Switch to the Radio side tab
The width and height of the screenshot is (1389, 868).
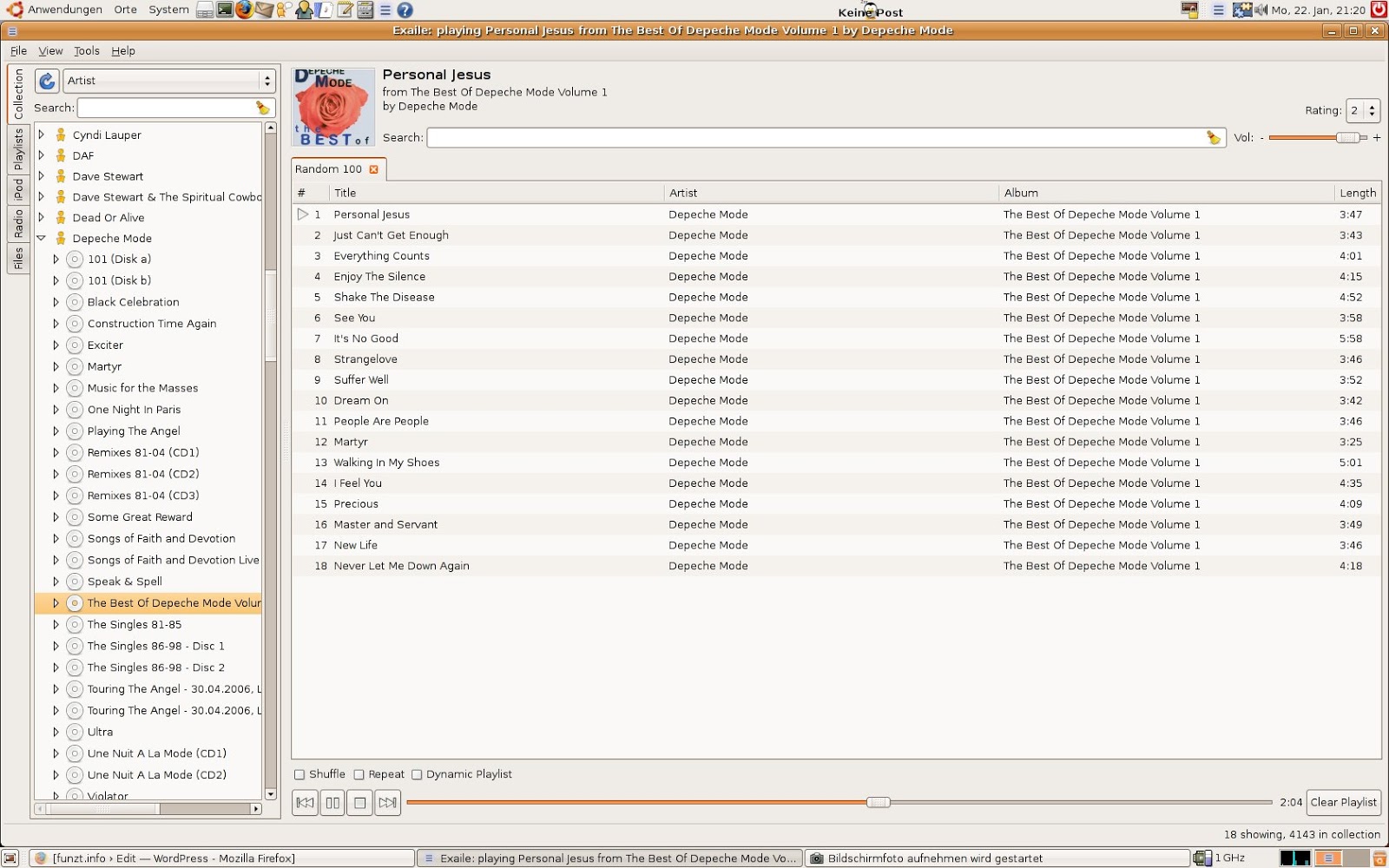pyautogui.click(x=18, y=223)
